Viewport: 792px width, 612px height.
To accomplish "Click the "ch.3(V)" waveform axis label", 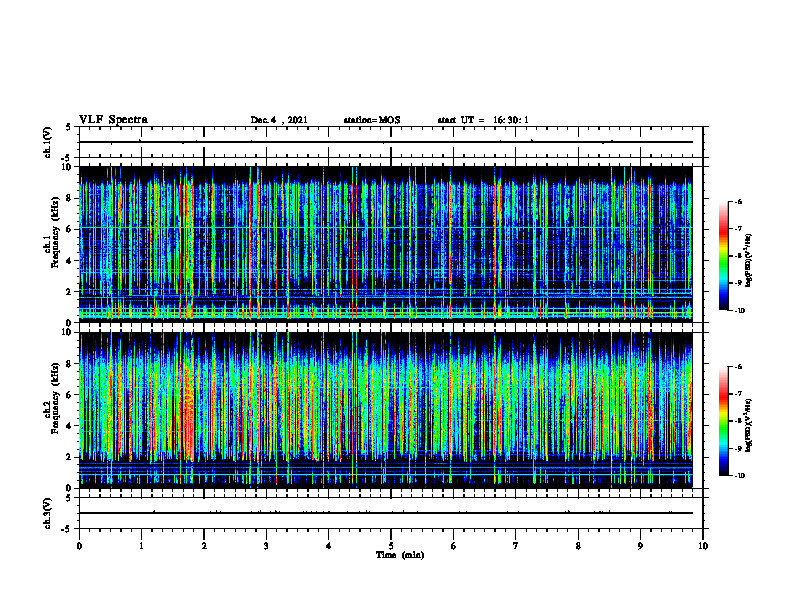I will tap(48, 513).
